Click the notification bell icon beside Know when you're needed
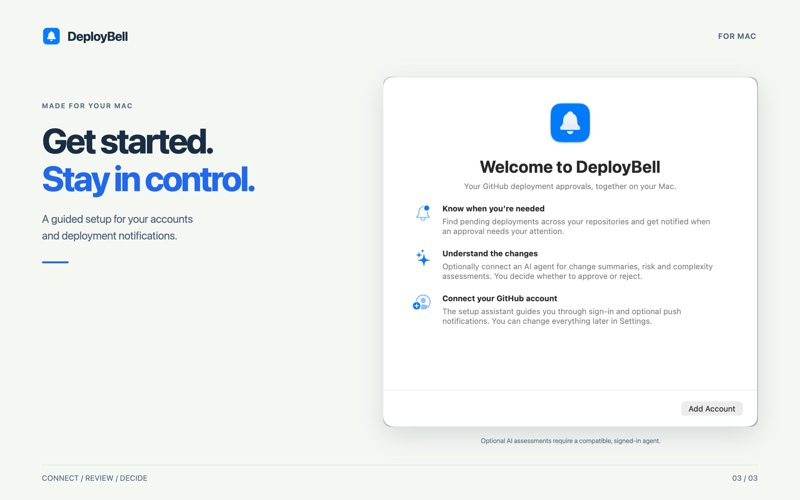Image resolution: width=800 pixels, height=500 pixels. coord(423,213)
